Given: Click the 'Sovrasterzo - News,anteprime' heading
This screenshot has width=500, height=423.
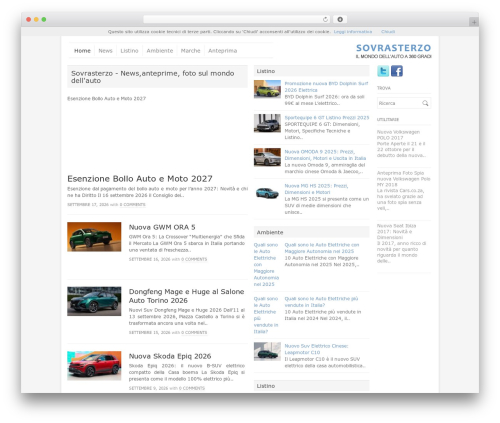Looking at the screenshot, I should point(157,77).
